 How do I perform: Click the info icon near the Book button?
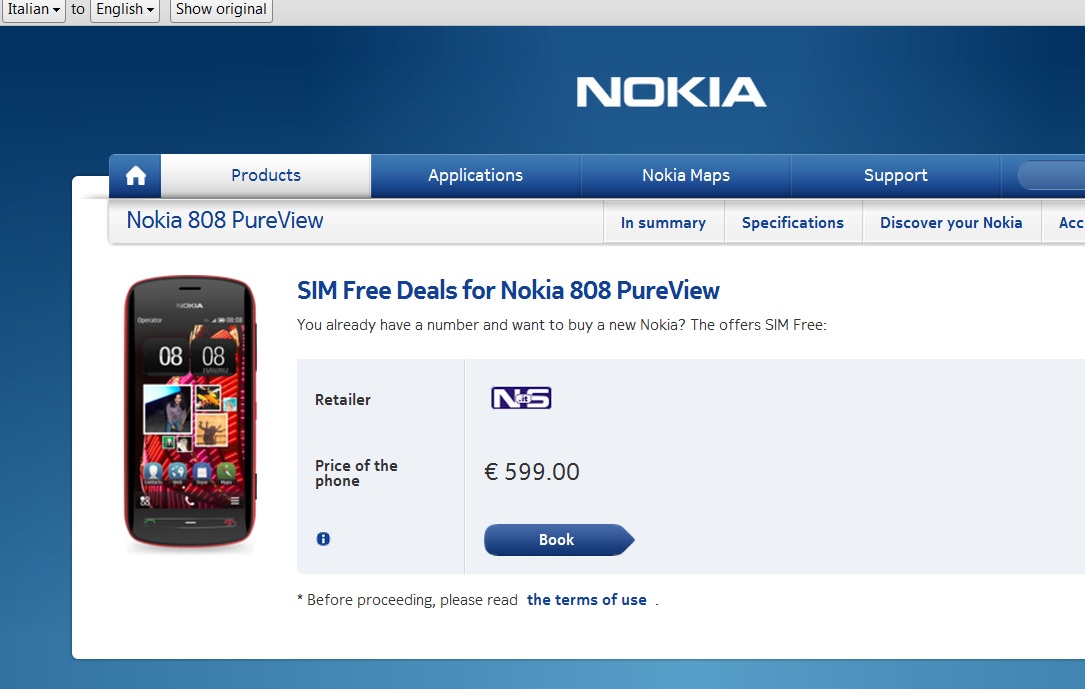[322, 538]
